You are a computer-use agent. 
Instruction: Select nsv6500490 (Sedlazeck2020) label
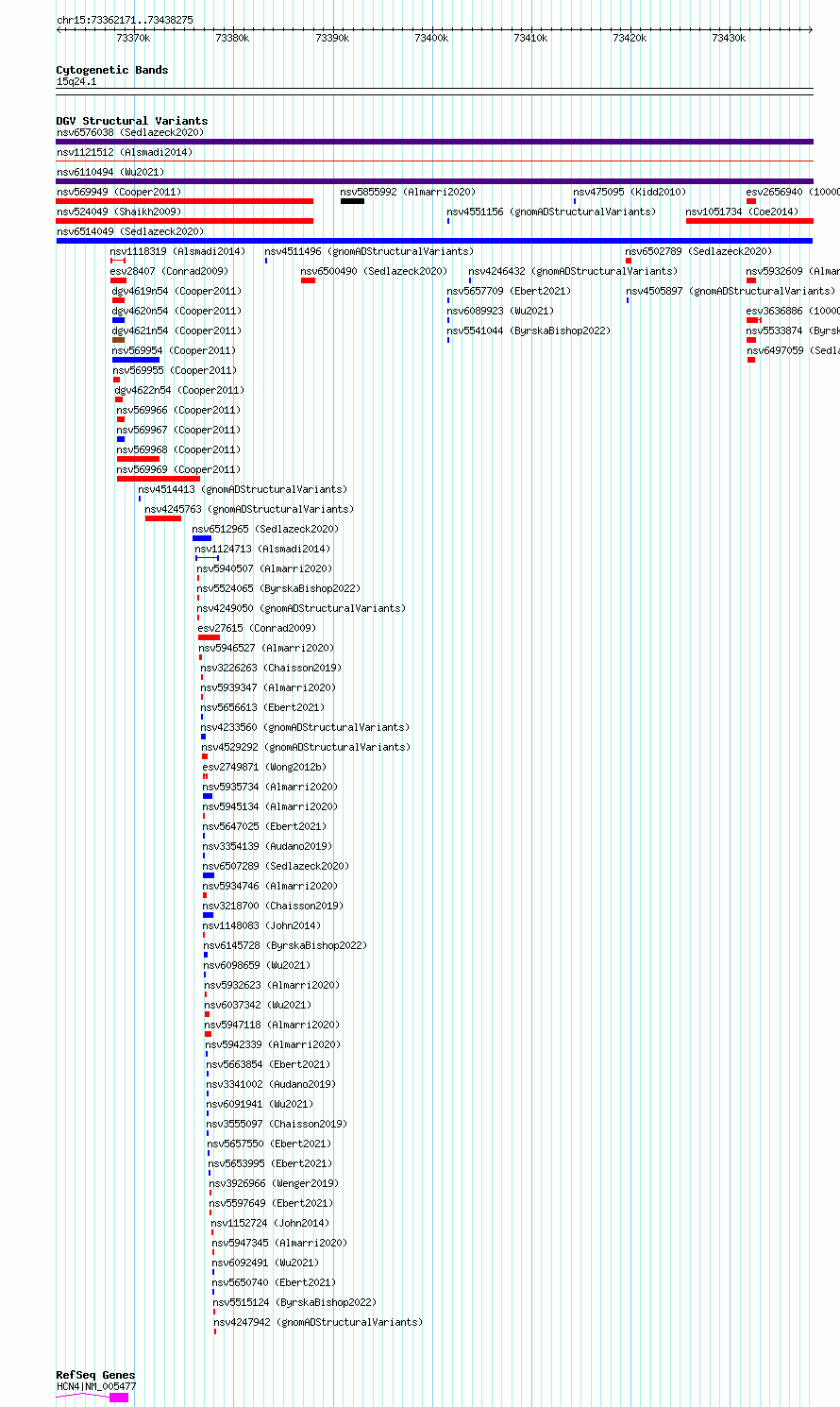tap(374, 271)
